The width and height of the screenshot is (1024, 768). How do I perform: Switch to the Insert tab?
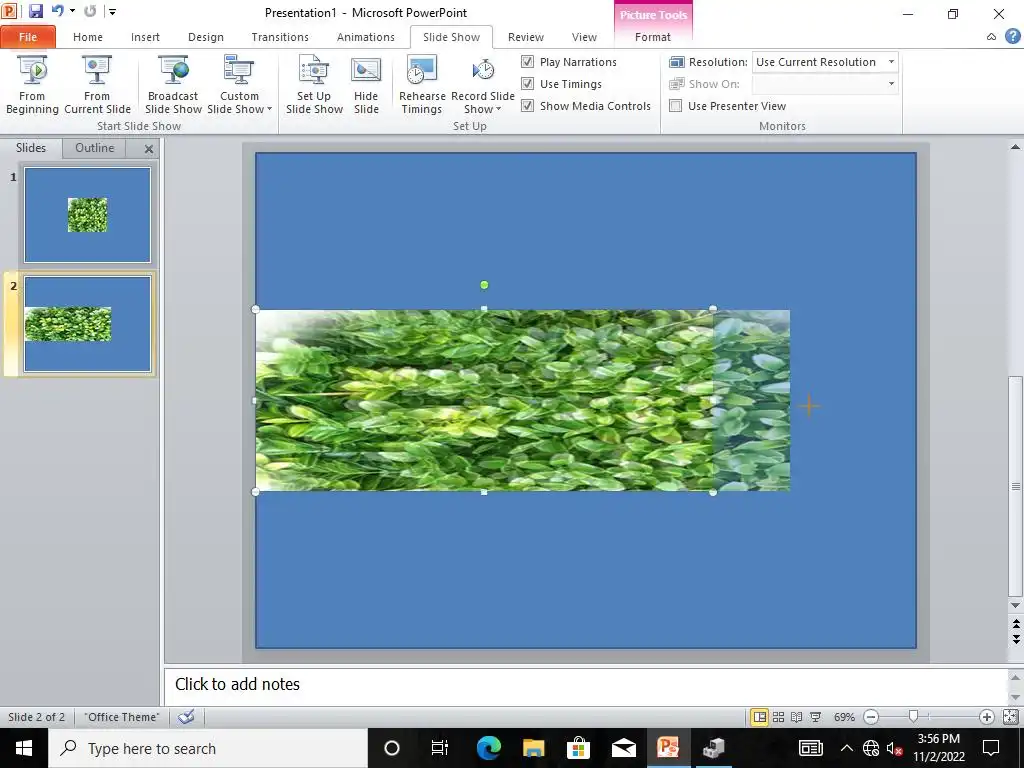(145, 37)
